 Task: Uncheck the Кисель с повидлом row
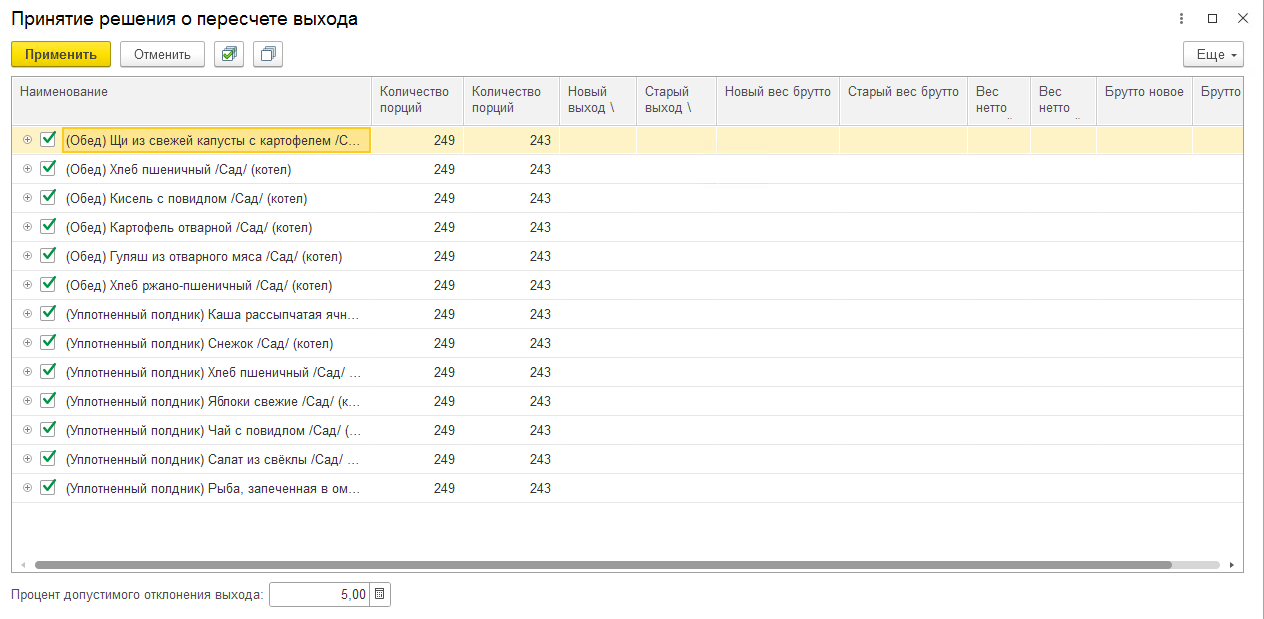click(x=48, y=198)
